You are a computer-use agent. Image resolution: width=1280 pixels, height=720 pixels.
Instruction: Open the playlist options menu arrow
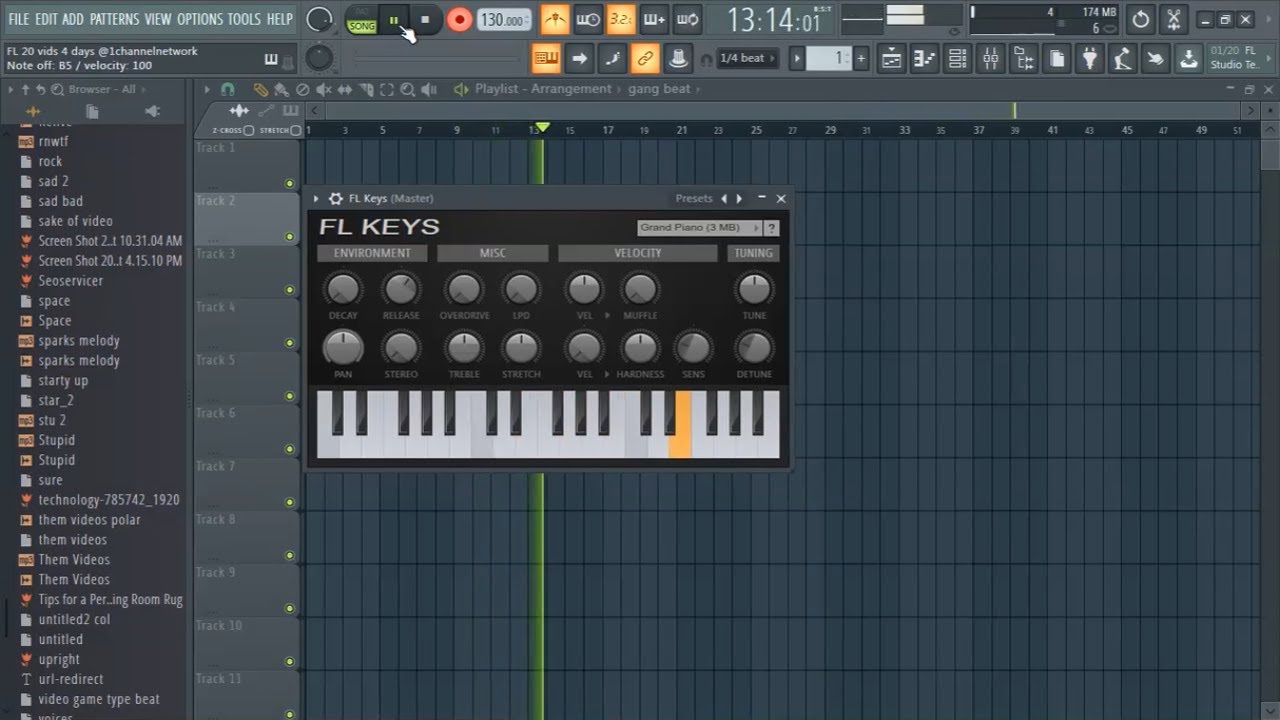pyautogui.click(x=209, y=89)
